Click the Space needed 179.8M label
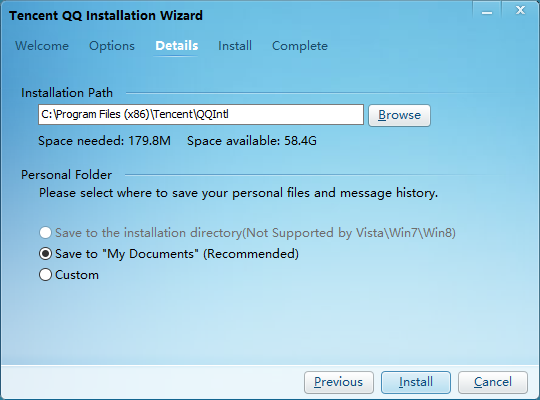 (x=104, y=141)
